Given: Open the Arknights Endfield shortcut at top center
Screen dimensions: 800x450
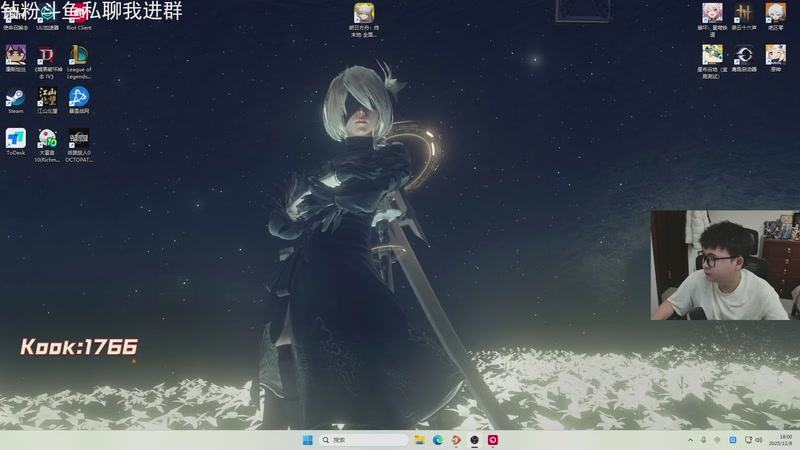Looking at the screenshot, I should (364, 20).
